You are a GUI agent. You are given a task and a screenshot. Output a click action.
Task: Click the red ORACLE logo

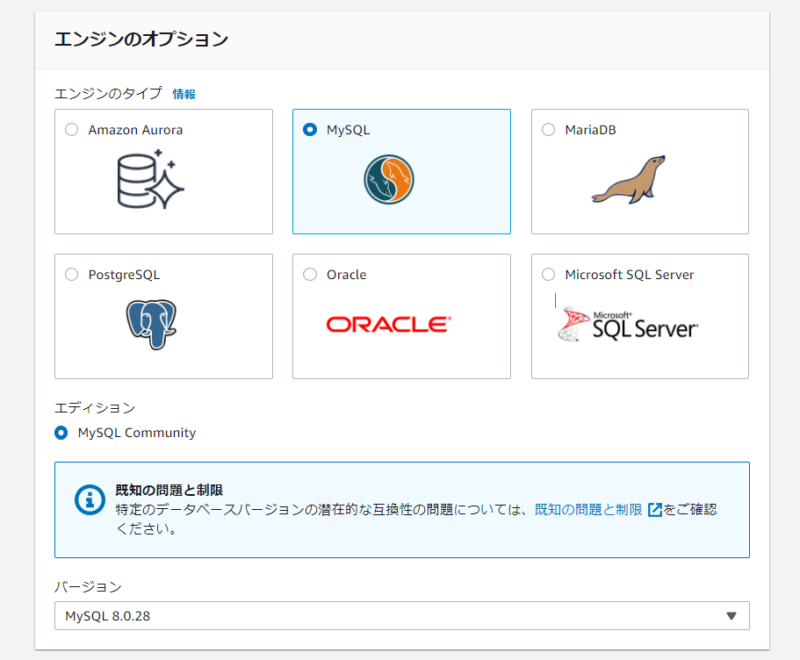(x=389, y=324)
